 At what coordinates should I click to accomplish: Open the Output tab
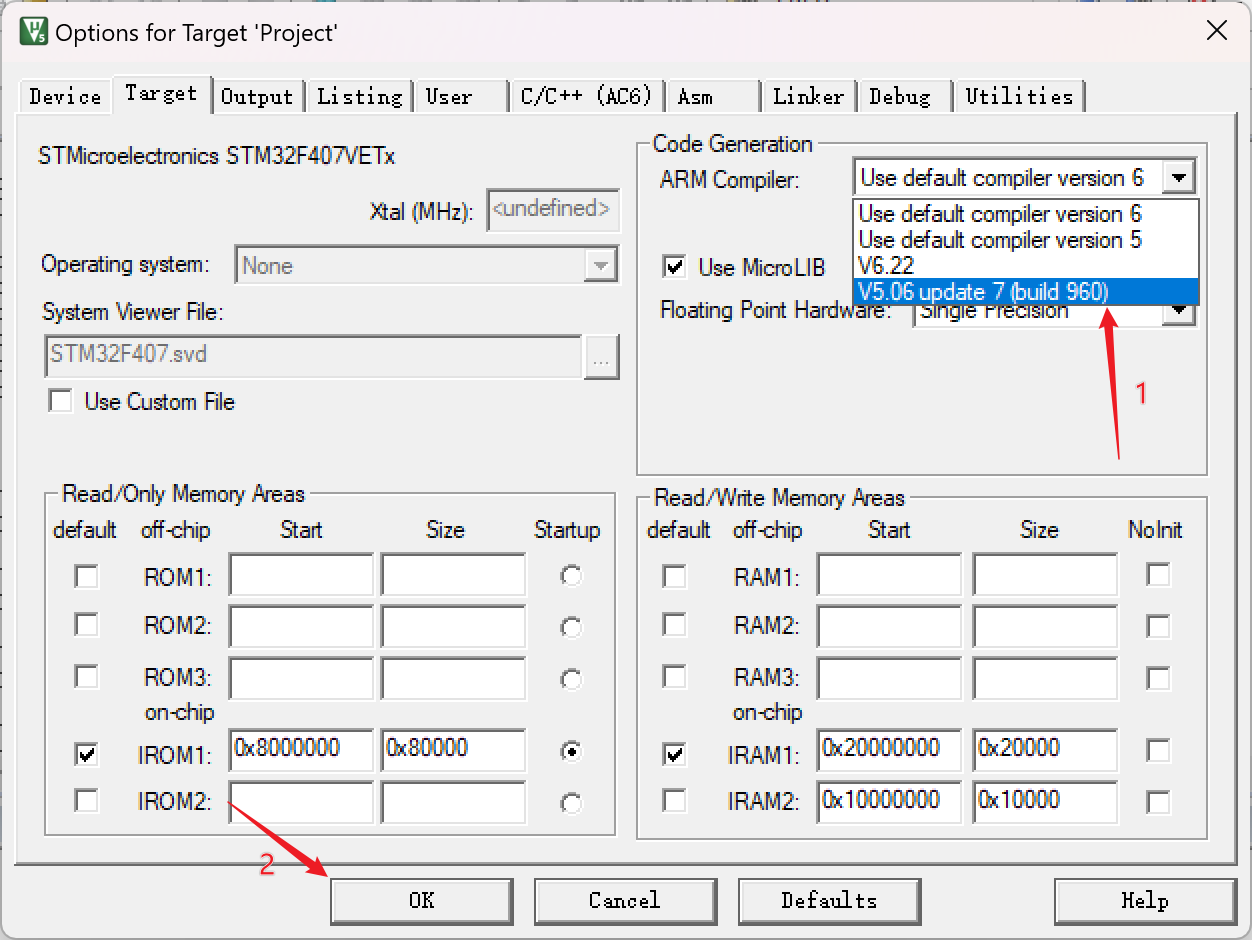click(x=257, y=96)
